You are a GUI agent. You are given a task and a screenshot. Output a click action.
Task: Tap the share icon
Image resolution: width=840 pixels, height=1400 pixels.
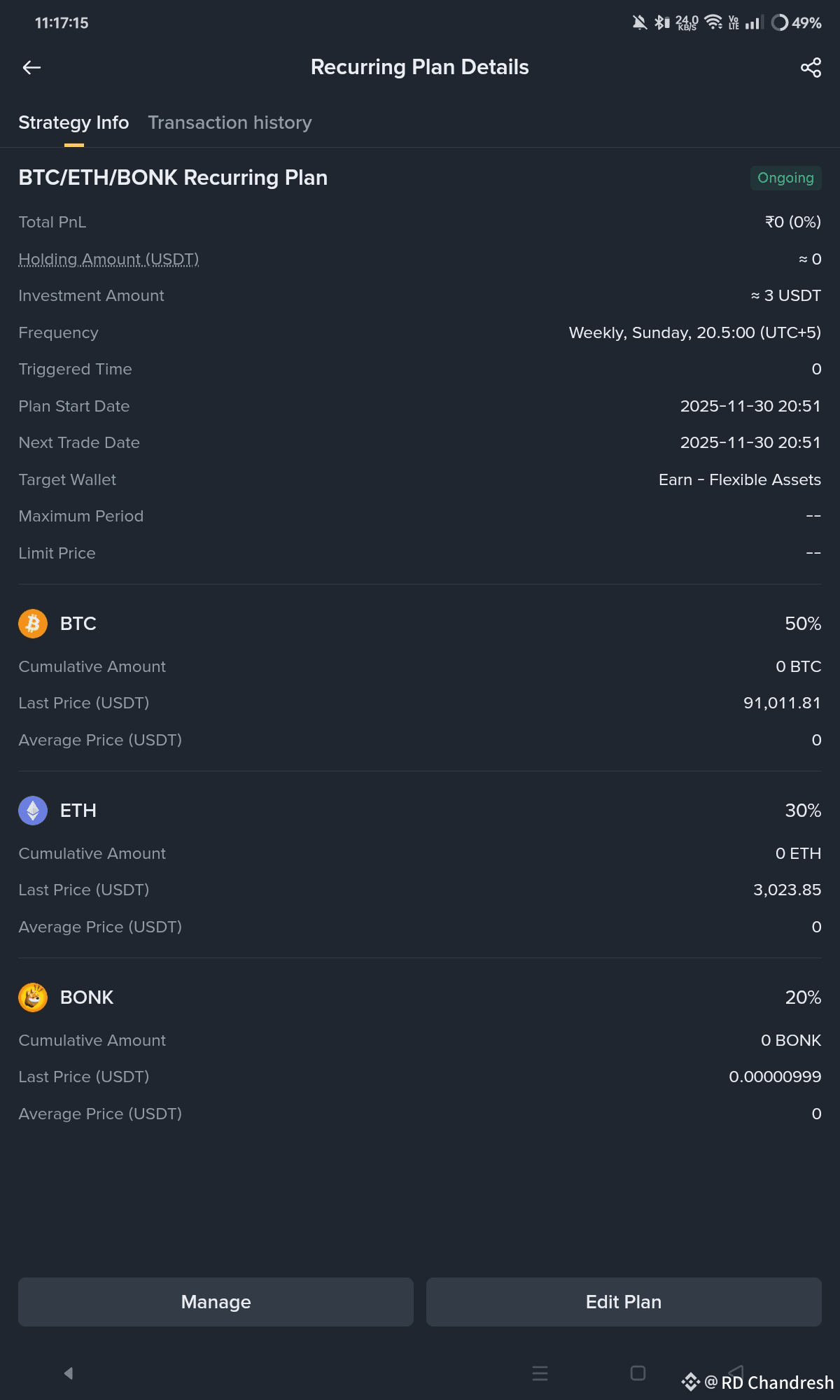pyautogui.click(x=811, y=67)
